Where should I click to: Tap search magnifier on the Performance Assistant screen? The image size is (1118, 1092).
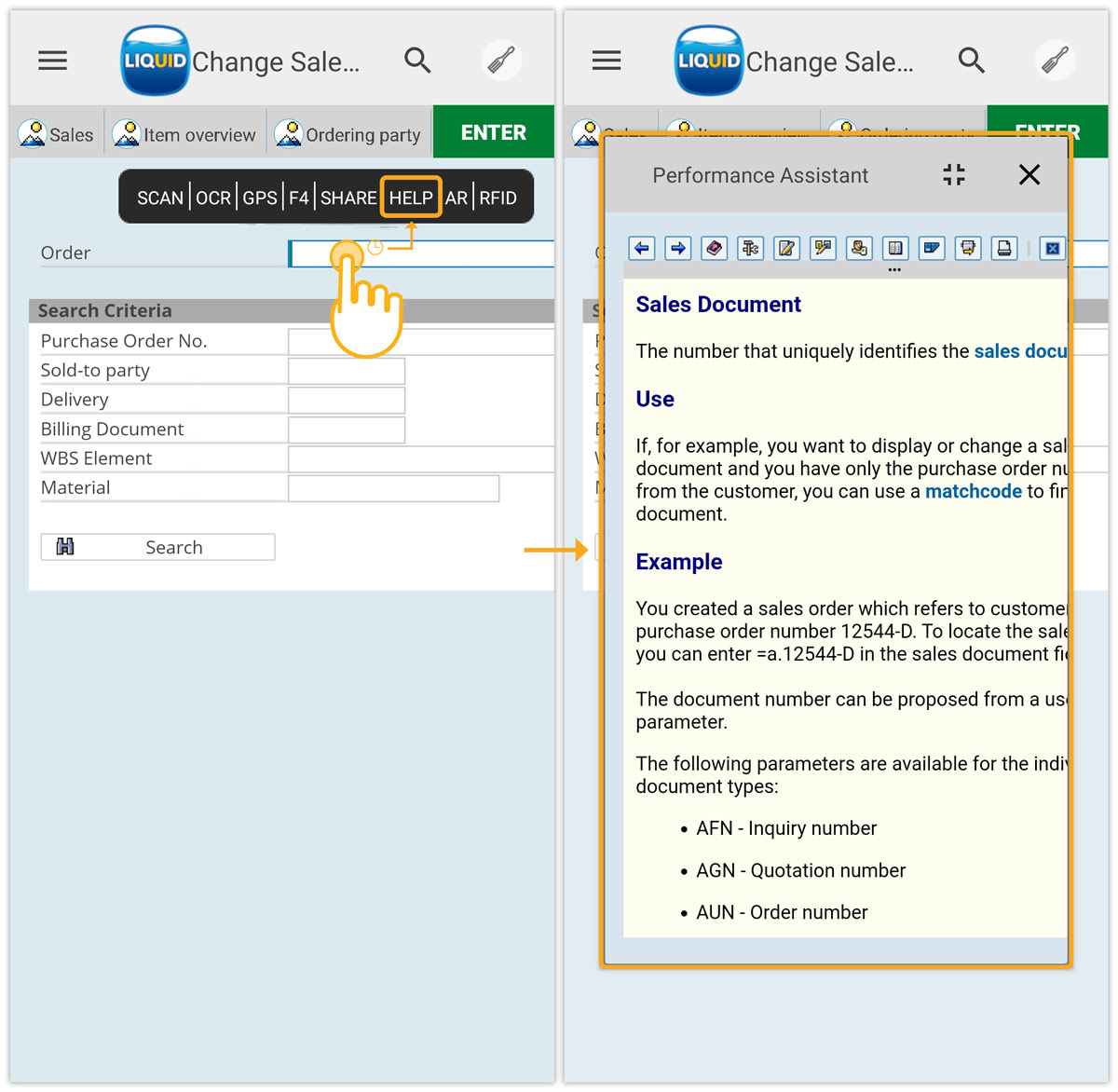(972, 61)
